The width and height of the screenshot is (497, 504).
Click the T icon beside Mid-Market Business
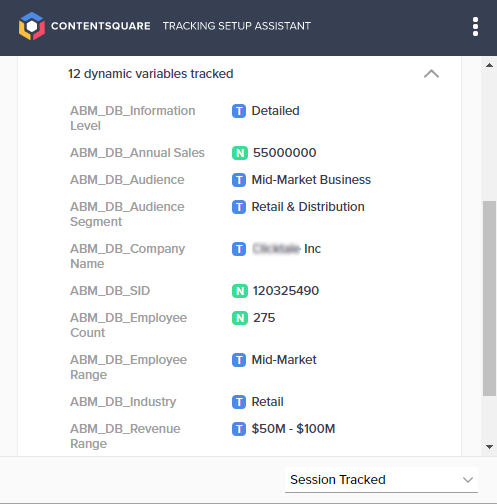[x=239, y=180]
